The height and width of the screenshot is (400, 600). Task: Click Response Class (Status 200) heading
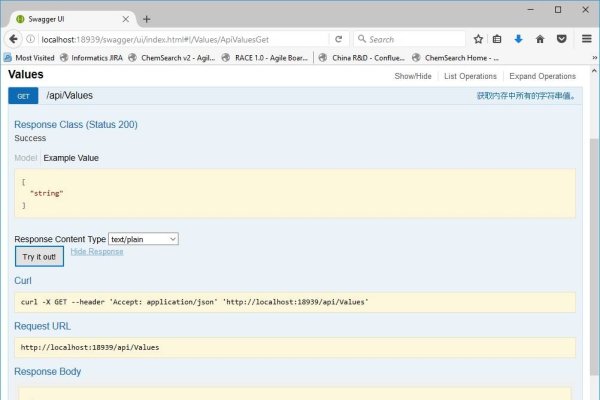(76, 124)
